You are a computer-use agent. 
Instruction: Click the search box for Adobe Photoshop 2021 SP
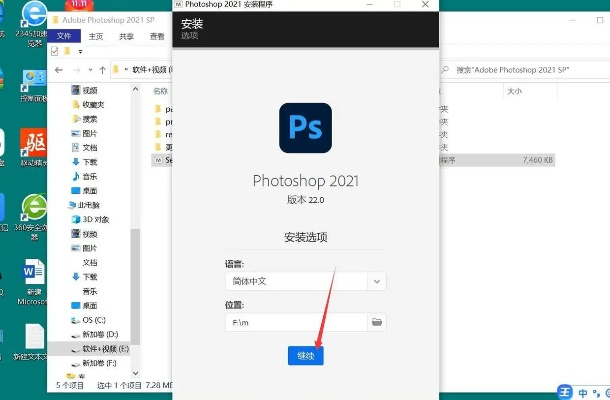tap(525, 70)
